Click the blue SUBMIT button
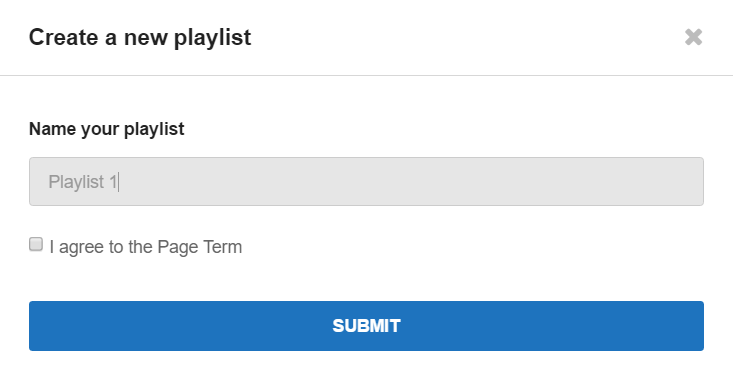This screenshot has width=733, height=382. pyautogui.click(x=366, y=326)
